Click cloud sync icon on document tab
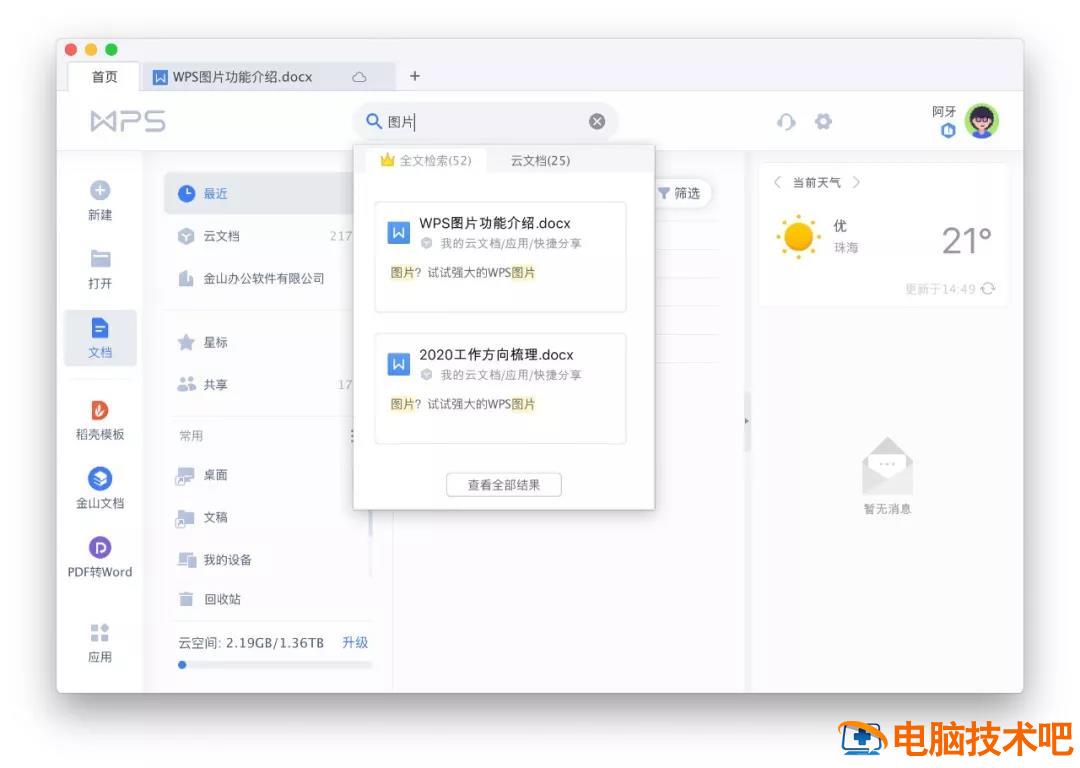1080x768 pixels. [360, 77]
